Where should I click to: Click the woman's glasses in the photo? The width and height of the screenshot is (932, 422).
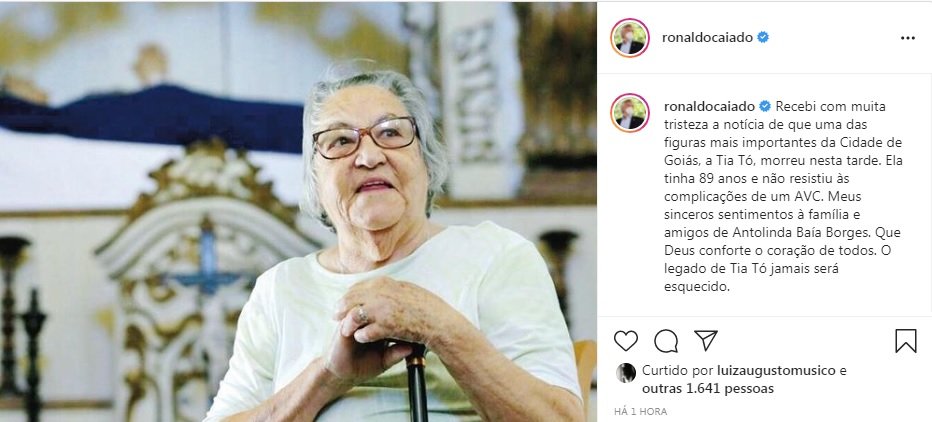[366, 137]
